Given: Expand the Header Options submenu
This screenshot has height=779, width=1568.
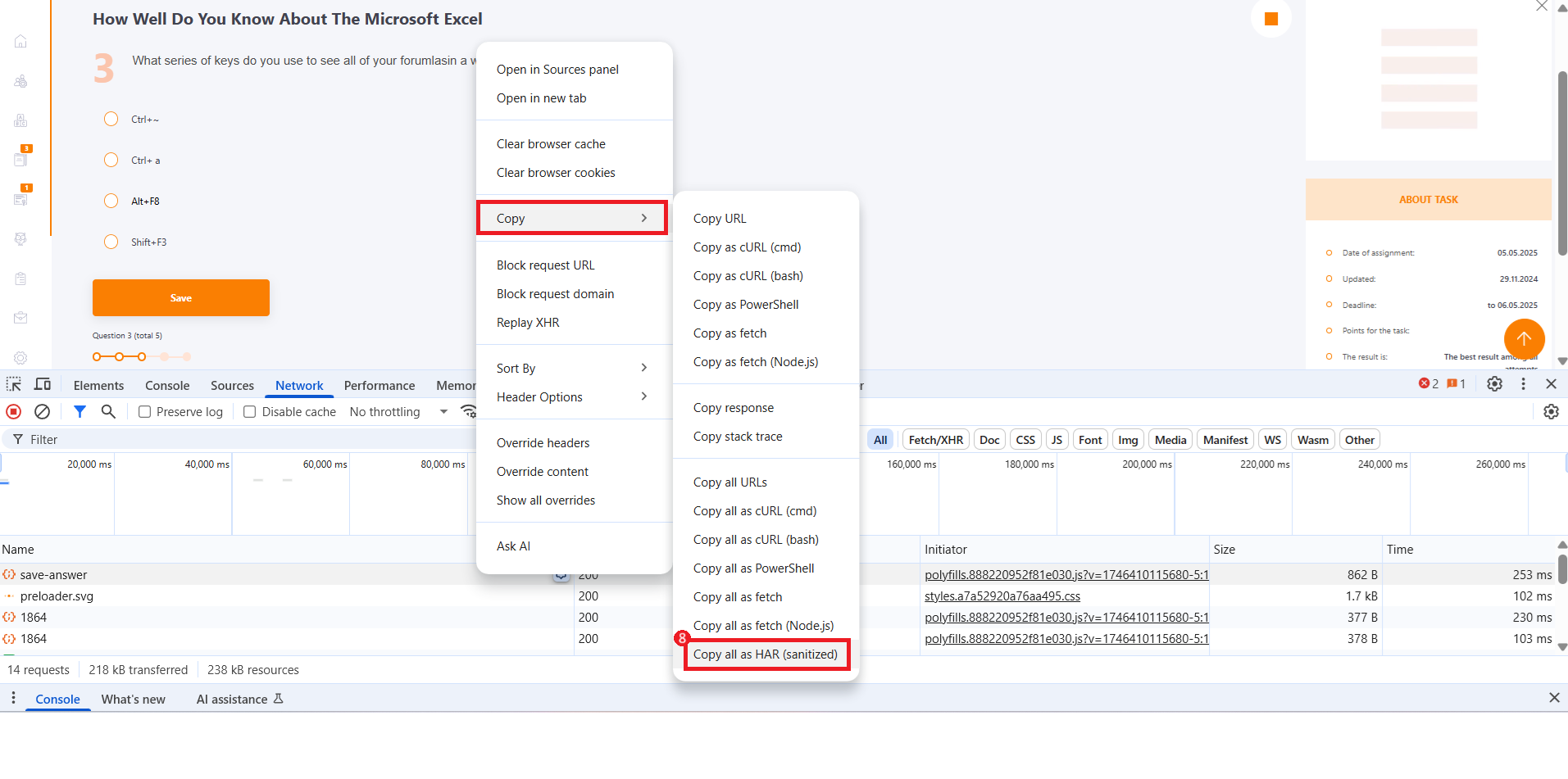Looking at the screenshot, I should point(572,397).
